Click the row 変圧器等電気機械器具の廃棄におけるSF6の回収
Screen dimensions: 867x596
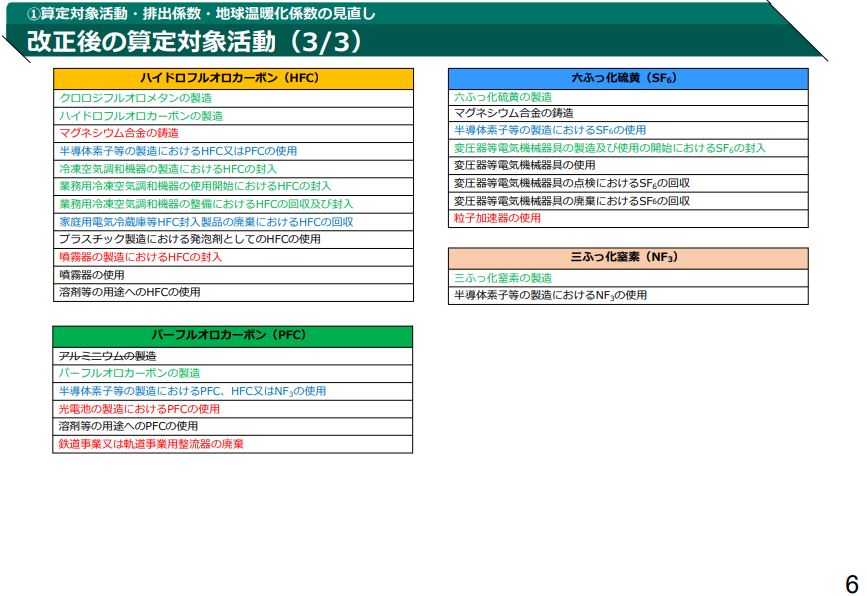click(x=628, y=201)
